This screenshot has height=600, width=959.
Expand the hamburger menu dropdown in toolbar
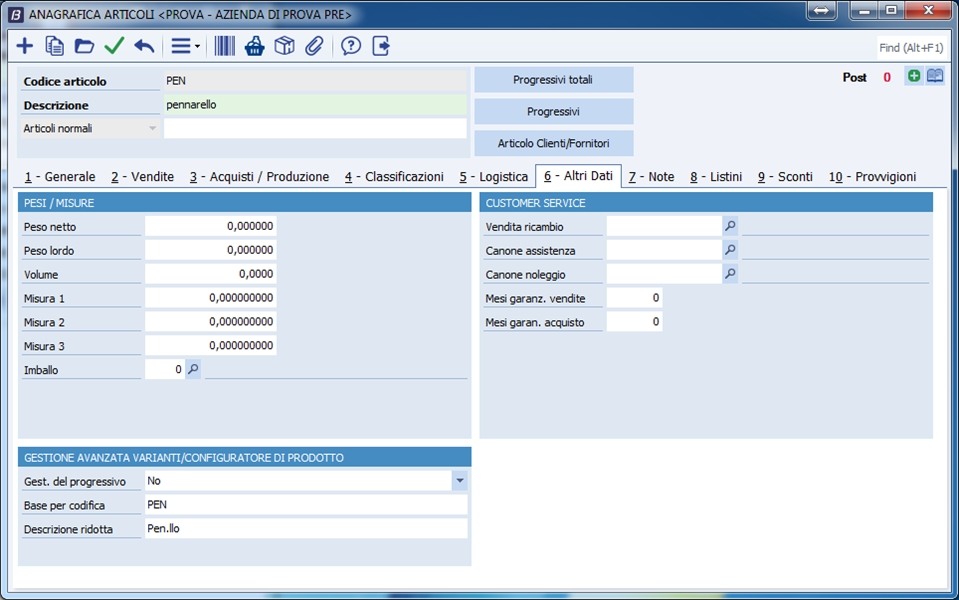185,46
